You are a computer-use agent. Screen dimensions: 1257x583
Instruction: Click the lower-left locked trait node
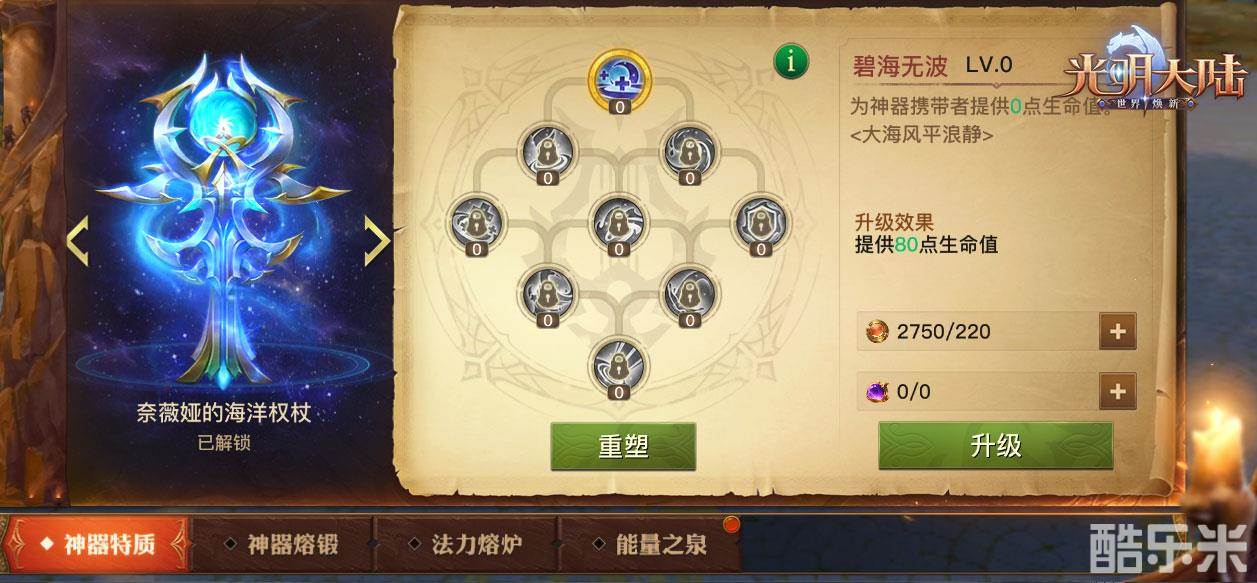(x=547, y=293)
